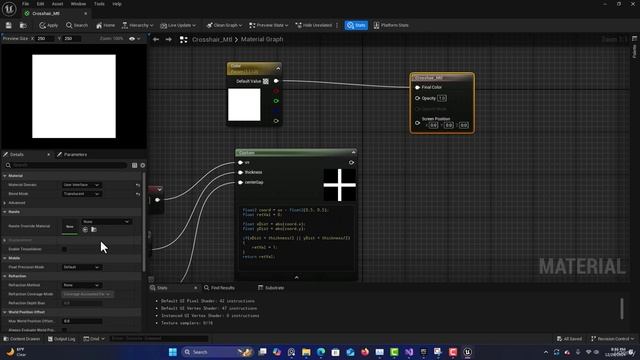Viewport: 640px width, 360px height.
Task: Click the Preview Size X field
Action: click(x=45, y=38)
